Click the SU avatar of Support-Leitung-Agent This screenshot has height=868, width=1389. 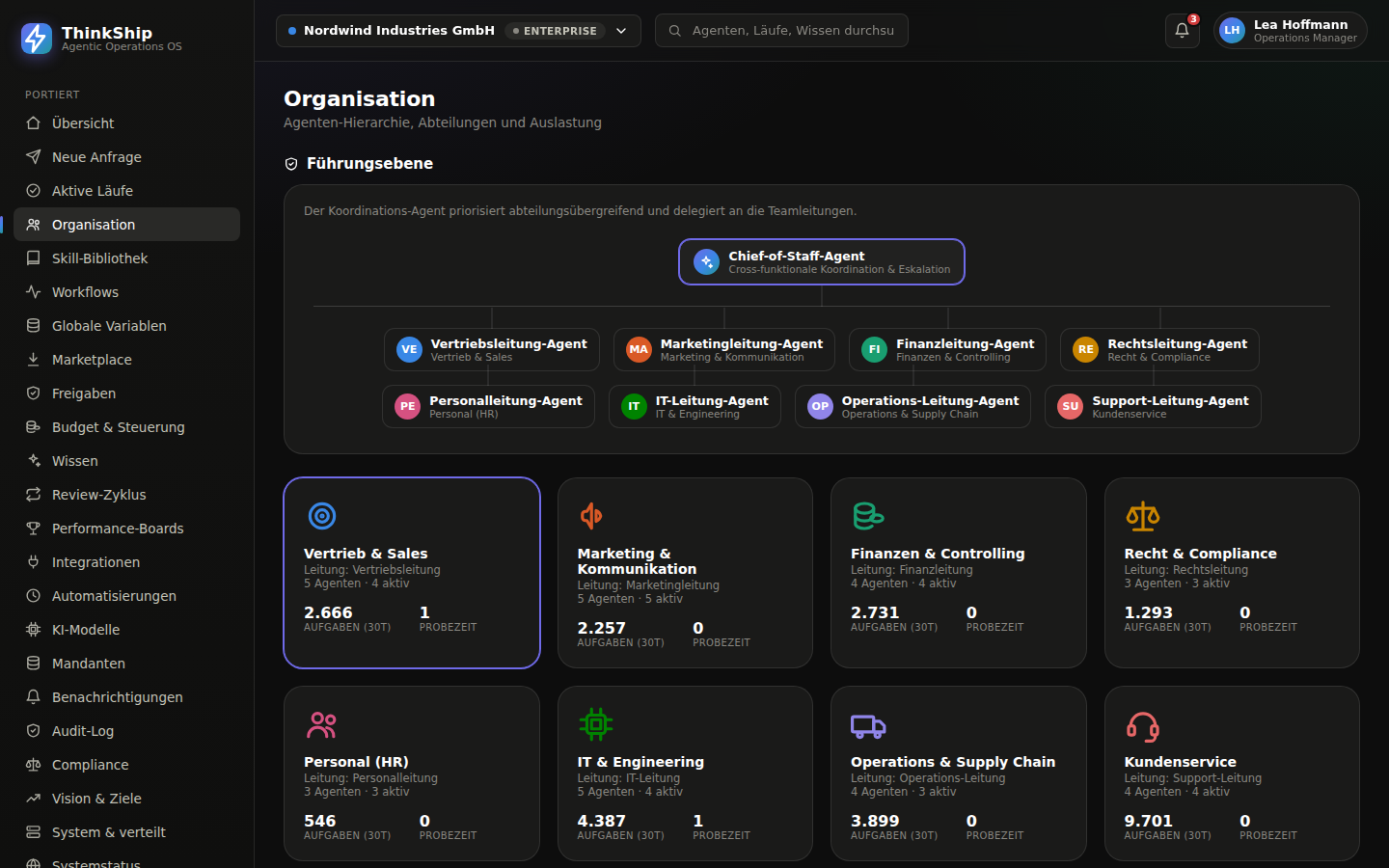[x=1071, y=407]
